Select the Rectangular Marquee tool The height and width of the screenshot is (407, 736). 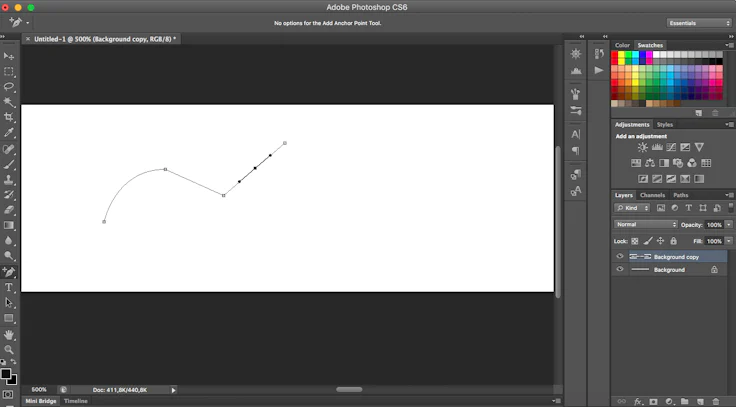8,71
